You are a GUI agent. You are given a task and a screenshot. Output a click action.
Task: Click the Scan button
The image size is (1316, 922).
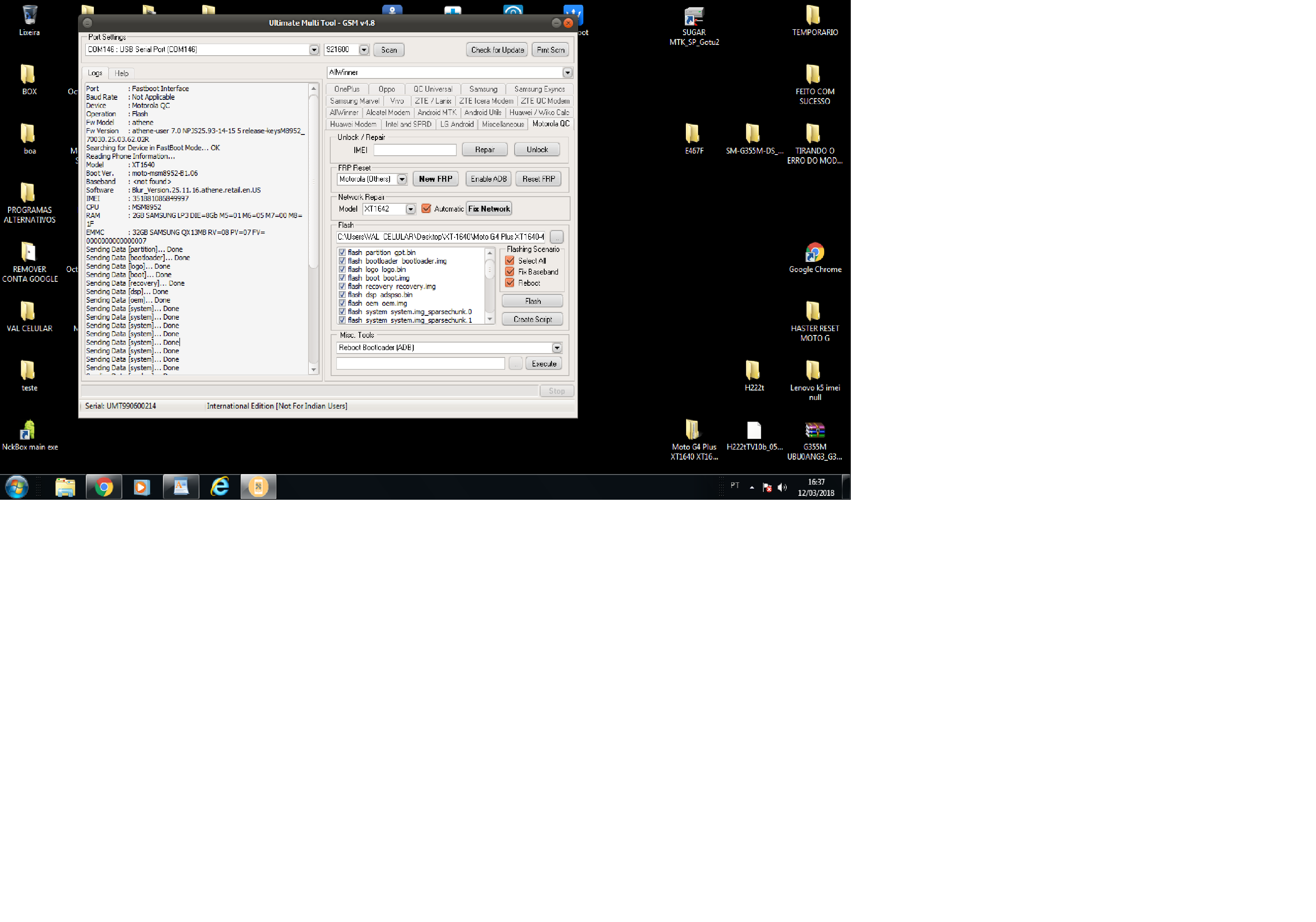389,50
